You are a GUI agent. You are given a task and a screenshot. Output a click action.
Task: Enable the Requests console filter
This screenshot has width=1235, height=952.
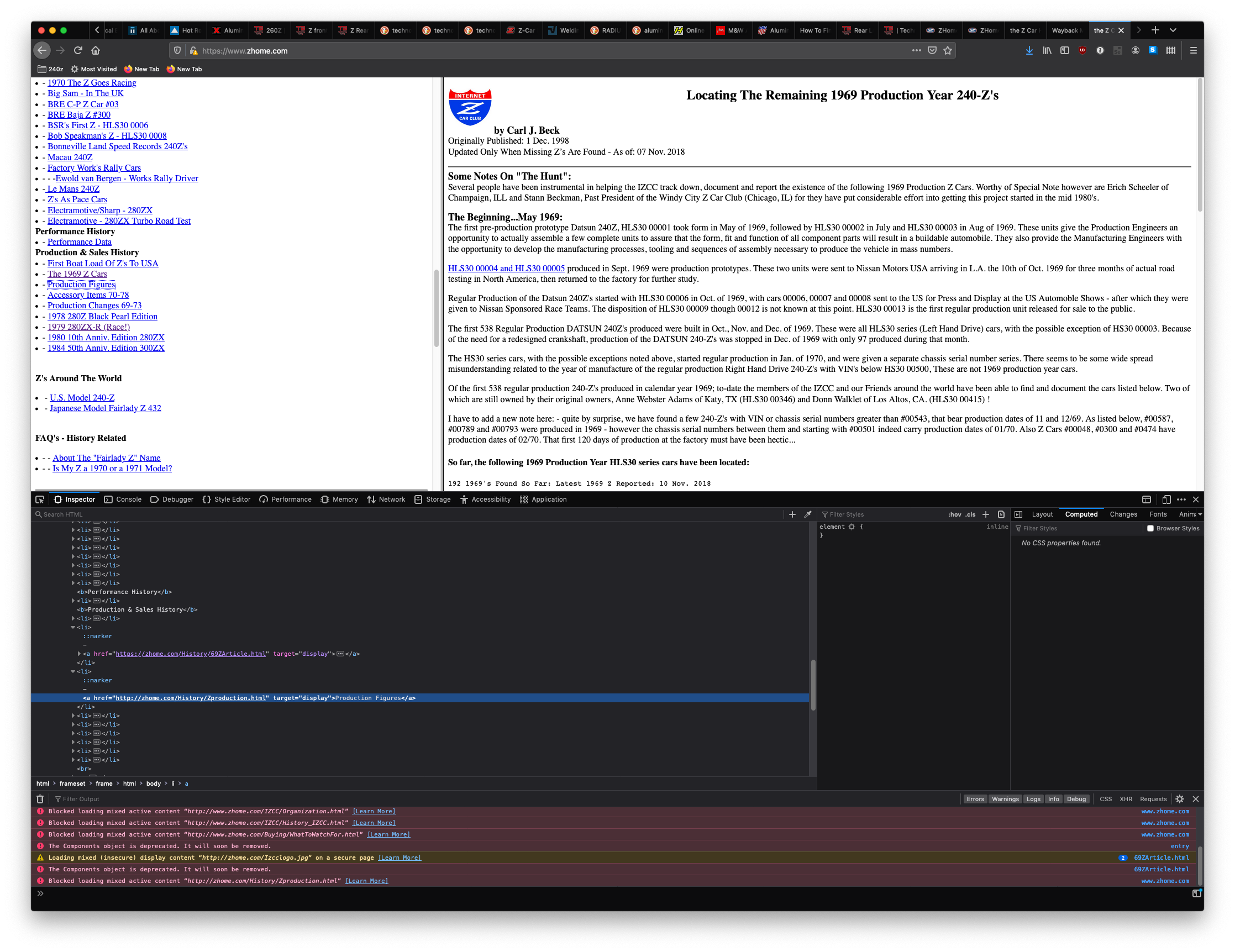(x=1153, y=799)
